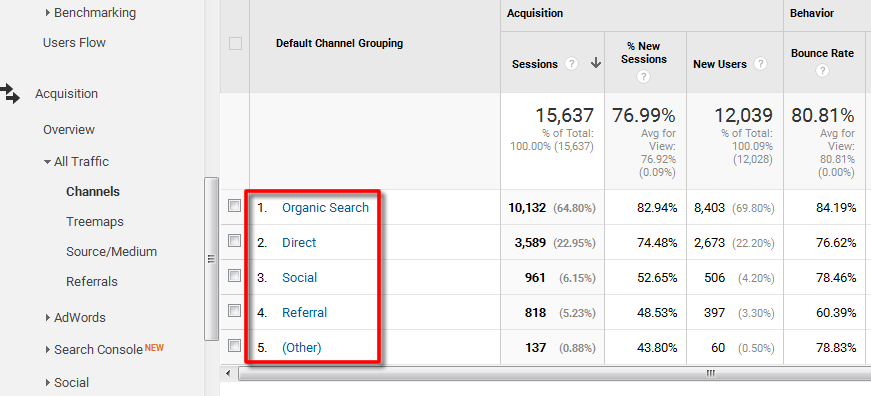Viewport: 871px width, 396px height.
Task: Click the Acquisition arrows icon in sidebar
Action: click(x=9, y=93)
